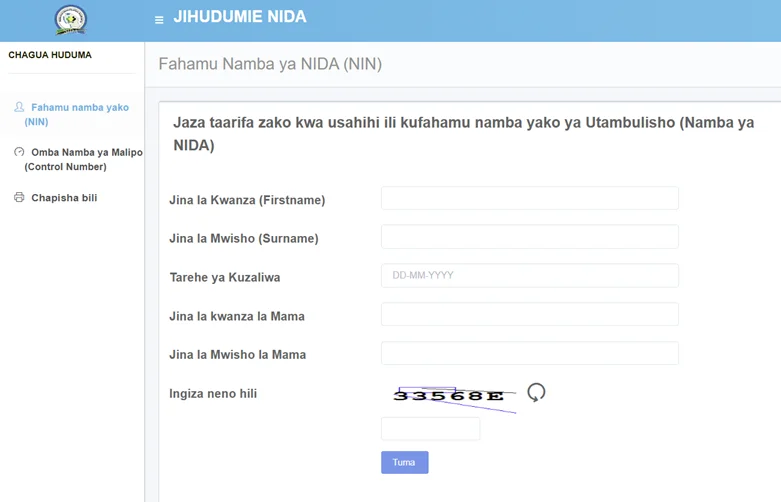Submit the form with the Tuma button
The height and width of the screenshot is (502, 781).
tap(404, 462)
